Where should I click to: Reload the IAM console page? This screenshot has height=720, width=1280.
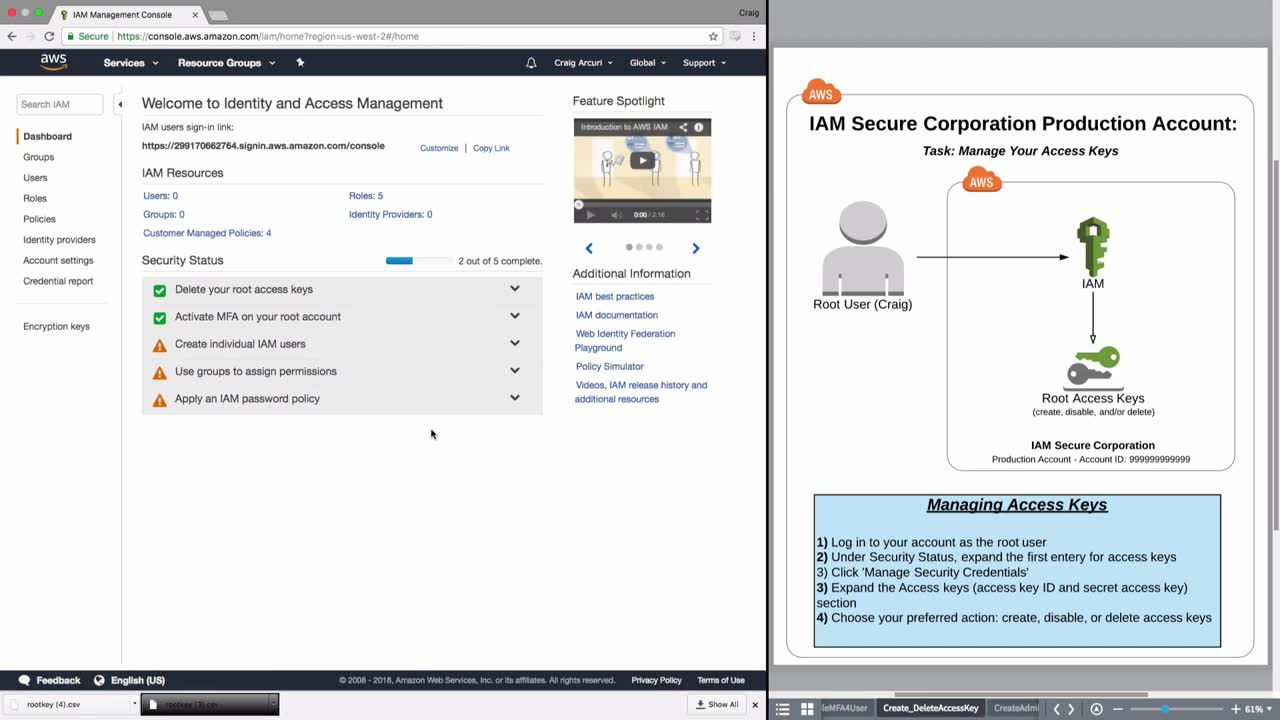point(49,36)
